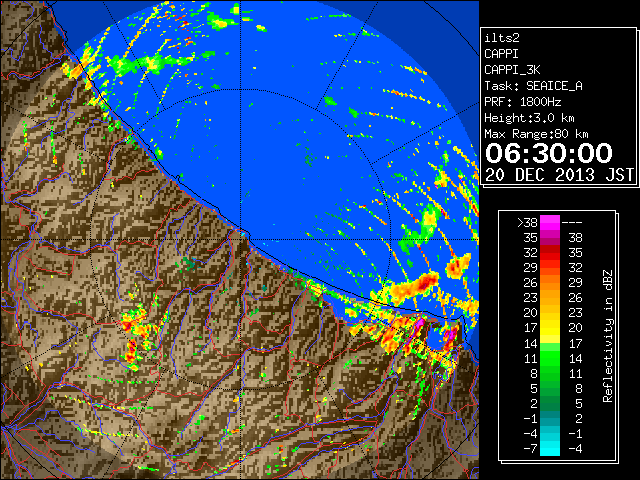The width and height of the screenshot is (640, 480).
Task: Select the 'CAPPI_3K' product label
Action: pos(512,70)
